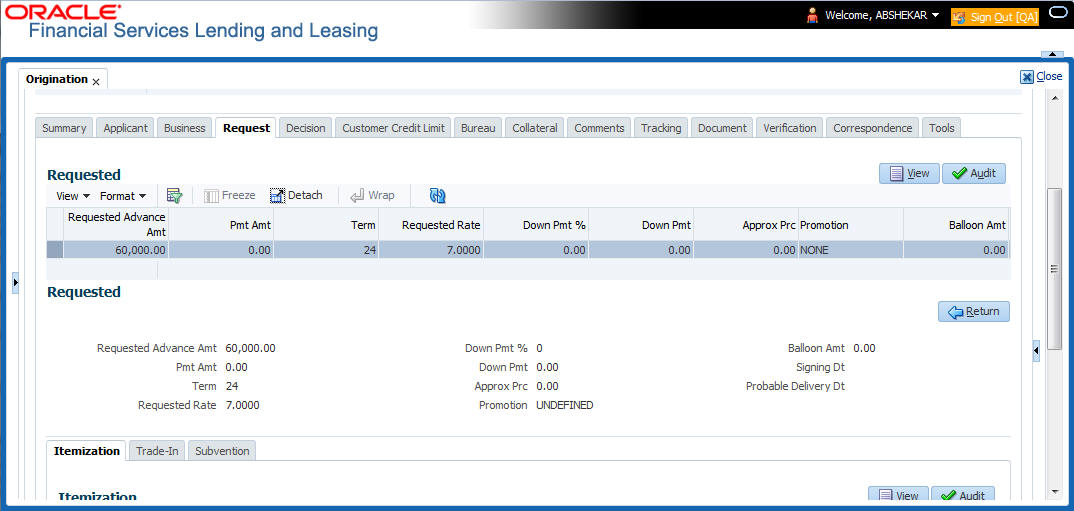The width and height of the screenshot is (1074, 511).
Task: Click the Balloon Amt column header
Action: click(956, 225)
